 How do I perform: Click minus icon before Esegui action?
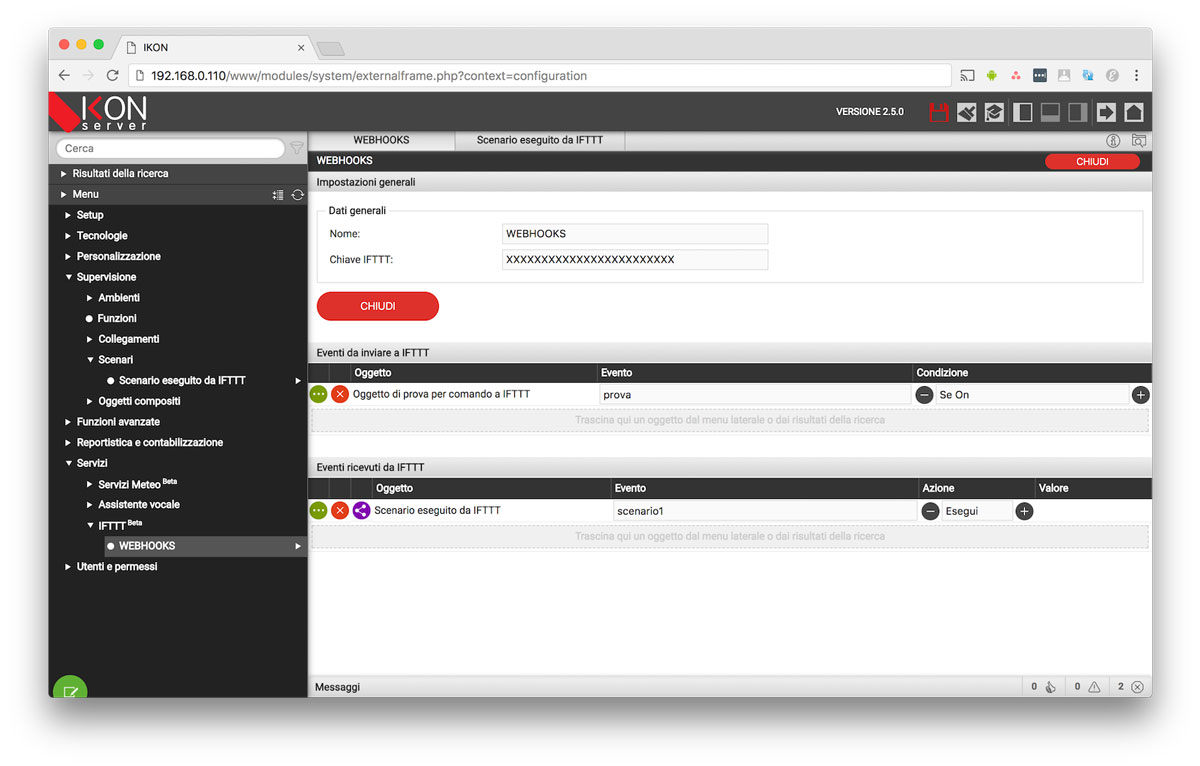pyautogui.click(x=930, y=511)
